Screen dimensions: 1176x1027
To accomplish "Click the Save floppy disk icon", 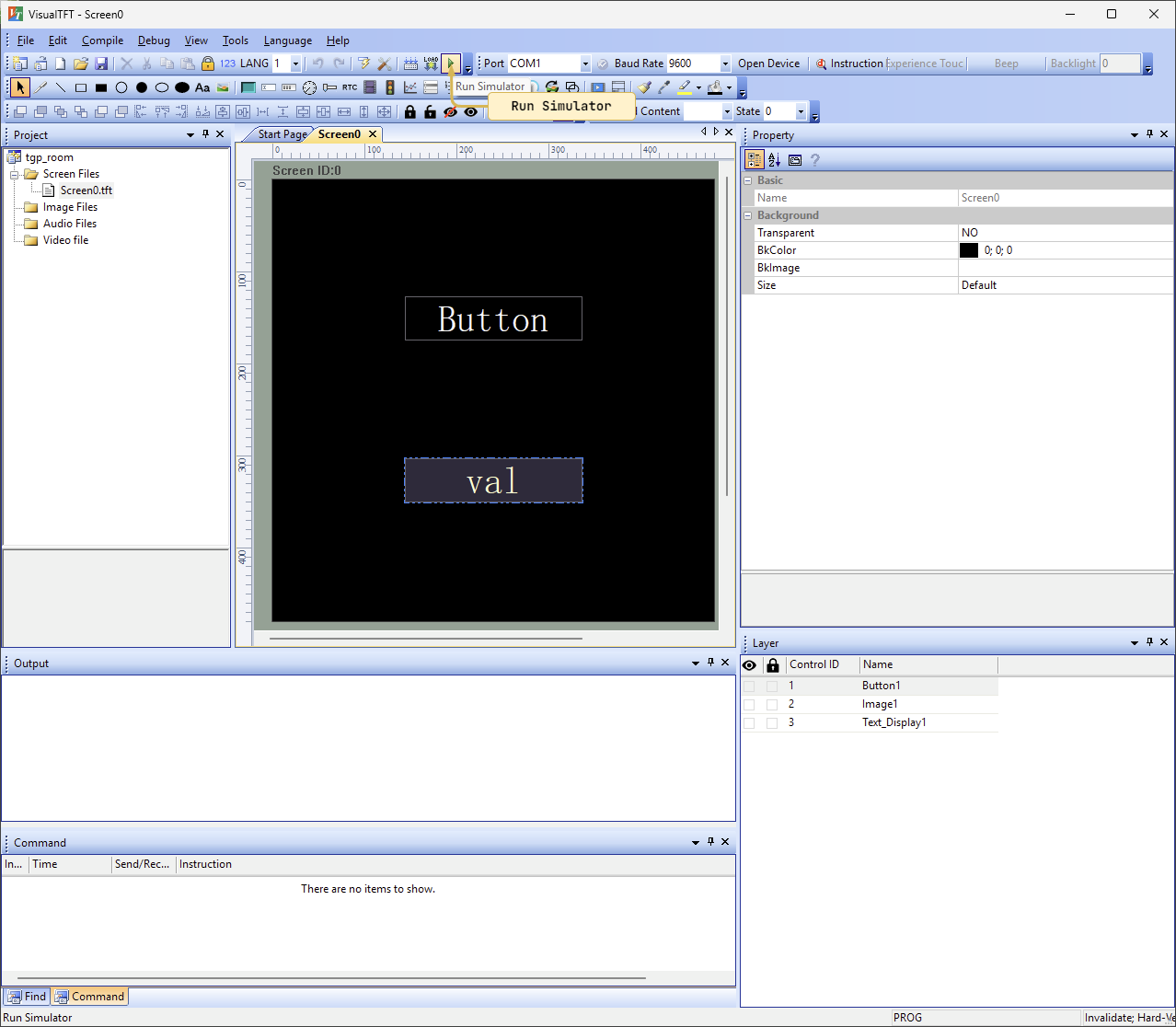I will pyautogui.click(x=101, y=63).
